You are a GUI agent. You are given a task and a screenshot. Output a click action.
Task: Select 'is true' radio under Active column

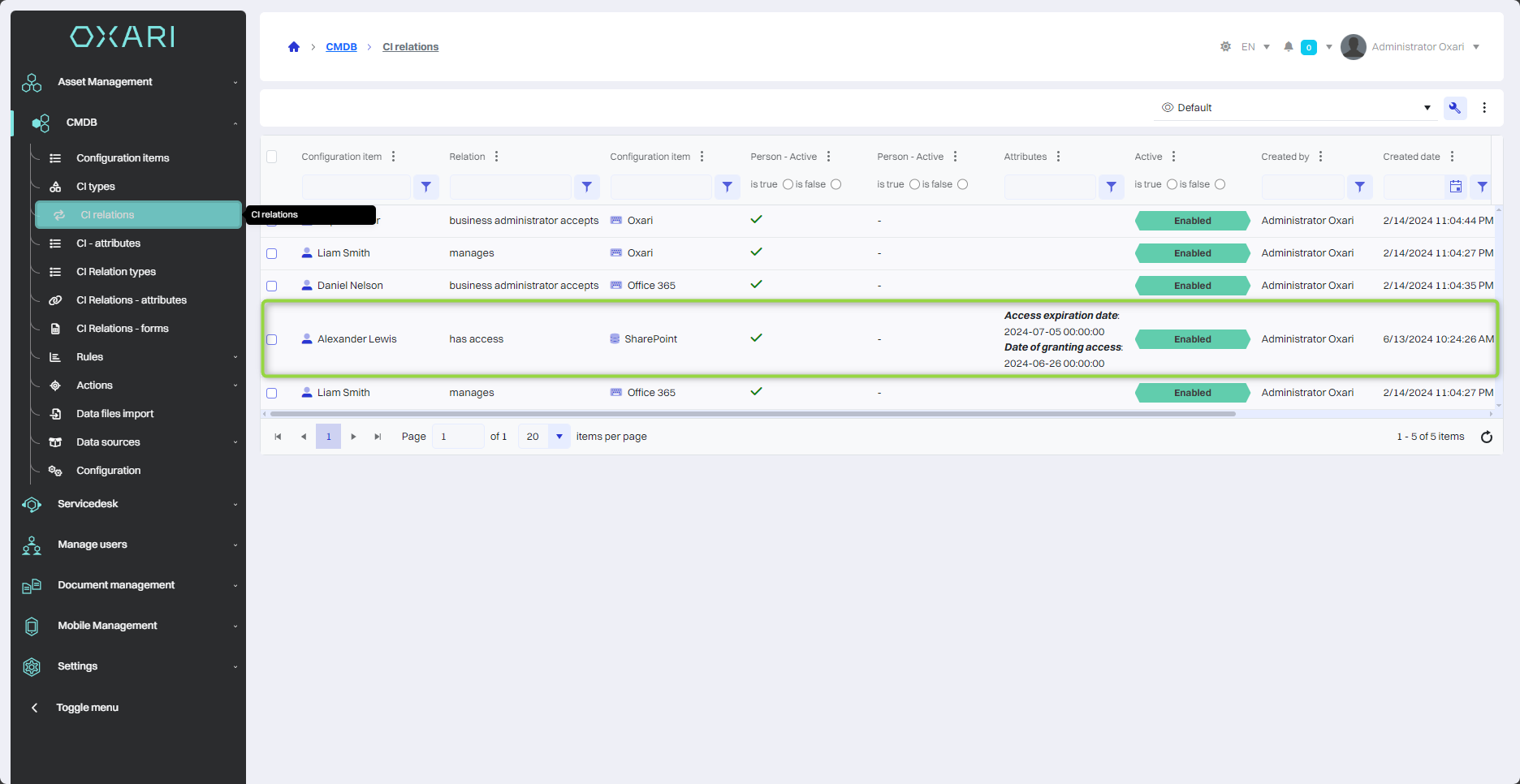(x=1172, y=184)
